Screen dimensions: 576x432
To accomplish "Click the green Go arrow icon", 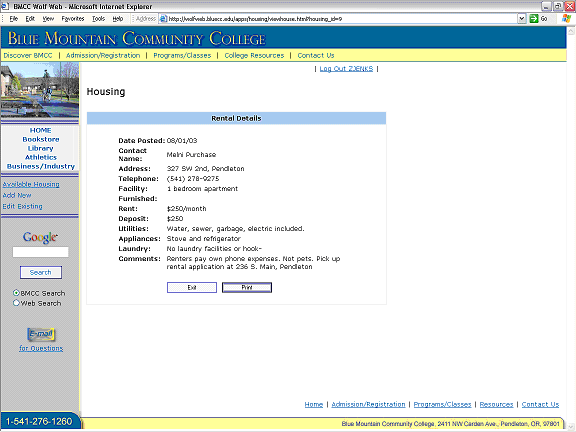I will pos(533,19).
